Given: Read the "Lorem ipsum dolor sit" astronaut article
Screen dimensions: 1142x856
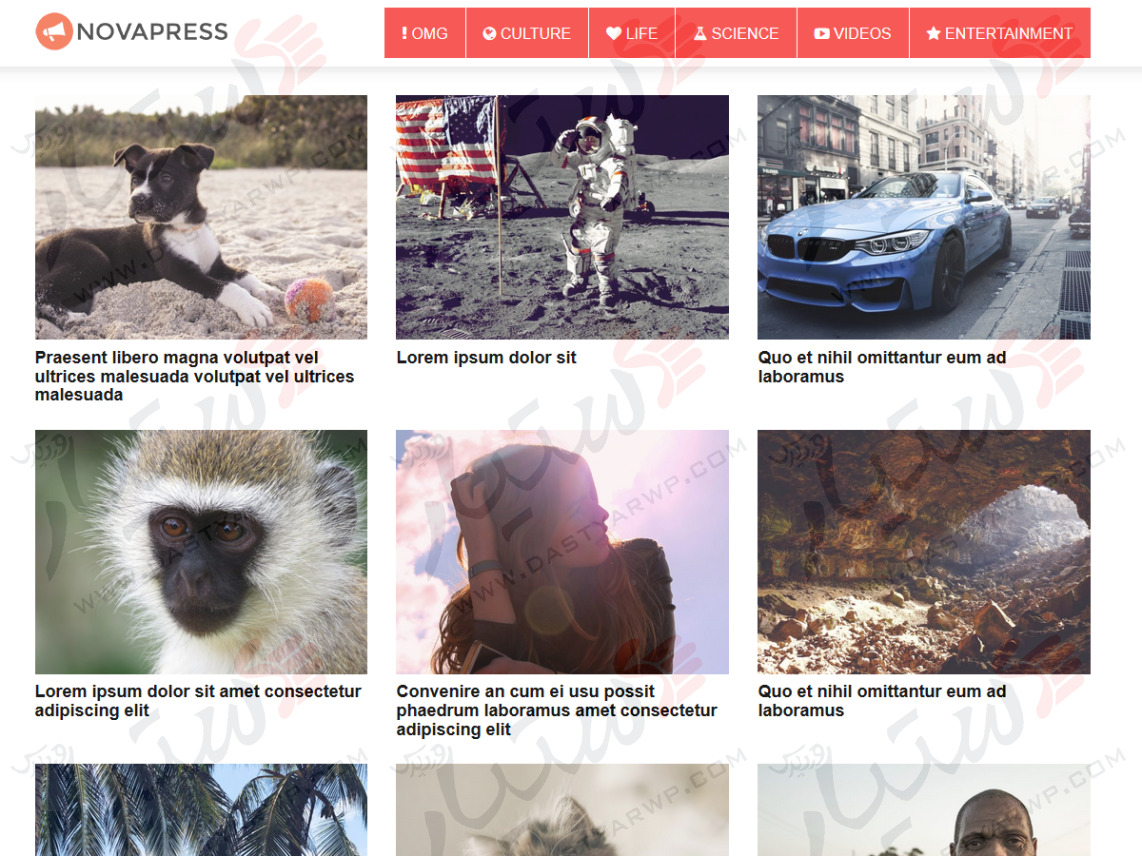Looking at the screenshot, I should coord(486,358).
